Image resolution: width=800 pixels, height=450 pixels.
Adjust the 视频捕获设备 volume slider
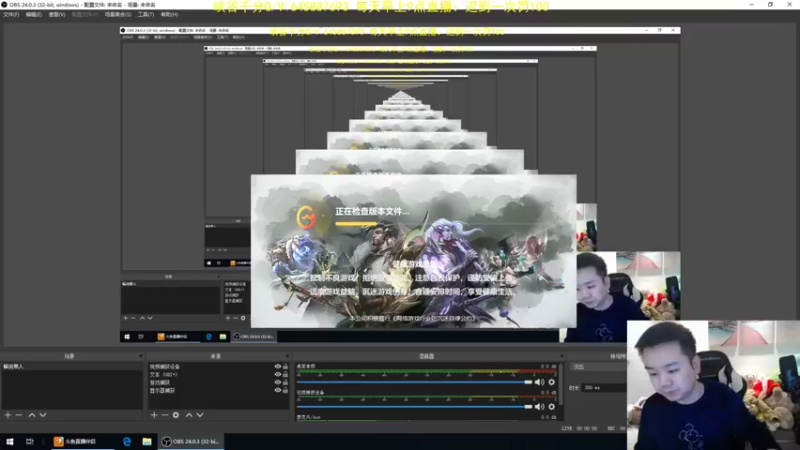(x=414, y=407)
